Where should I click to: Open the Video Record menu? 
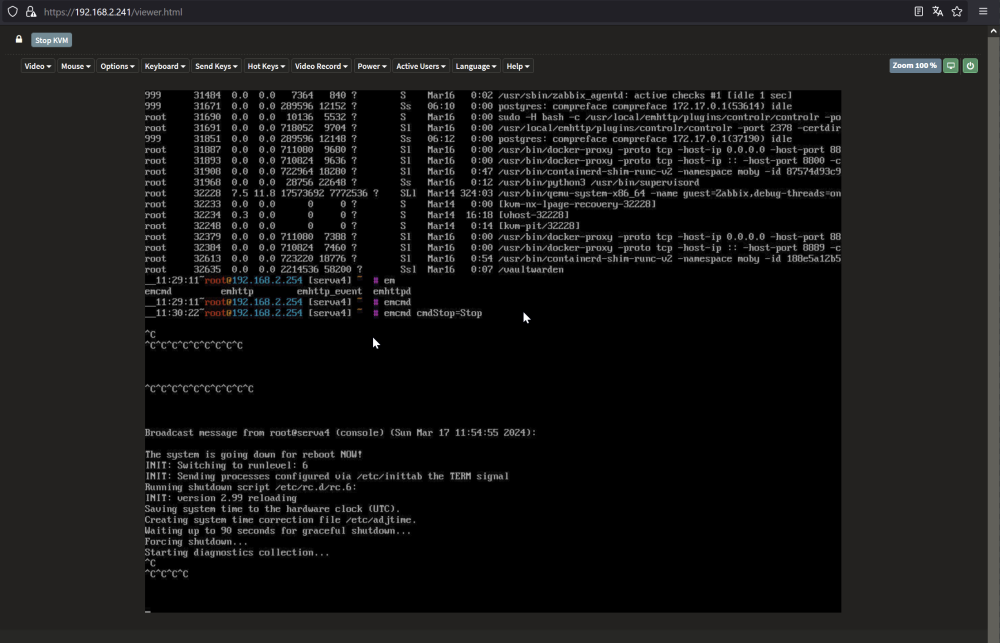click(321, 66)
